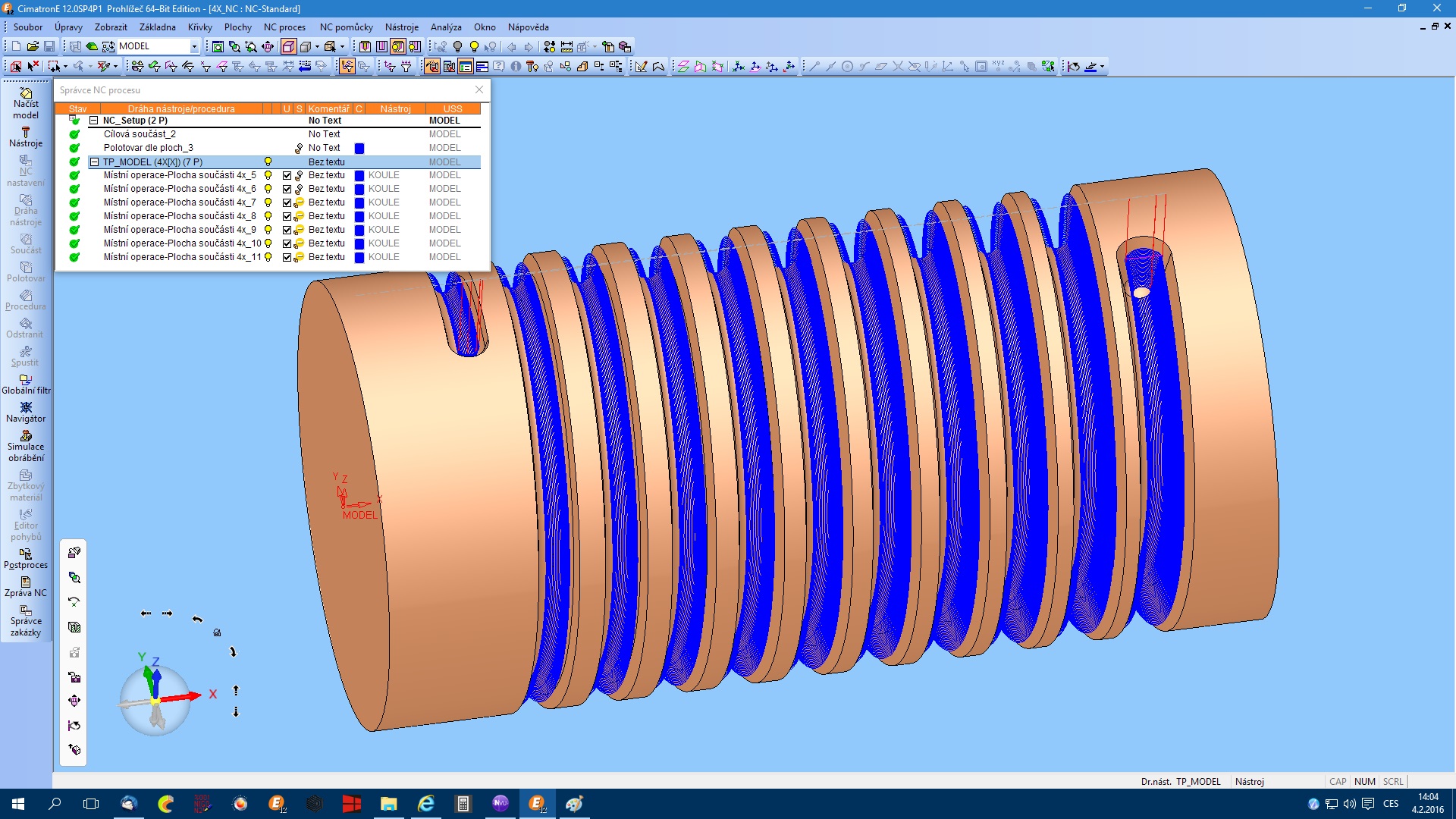Click the calculator icon in the Windows taskbar
The height and width of the screenshot is (819, 1456).
coord(463,803)
